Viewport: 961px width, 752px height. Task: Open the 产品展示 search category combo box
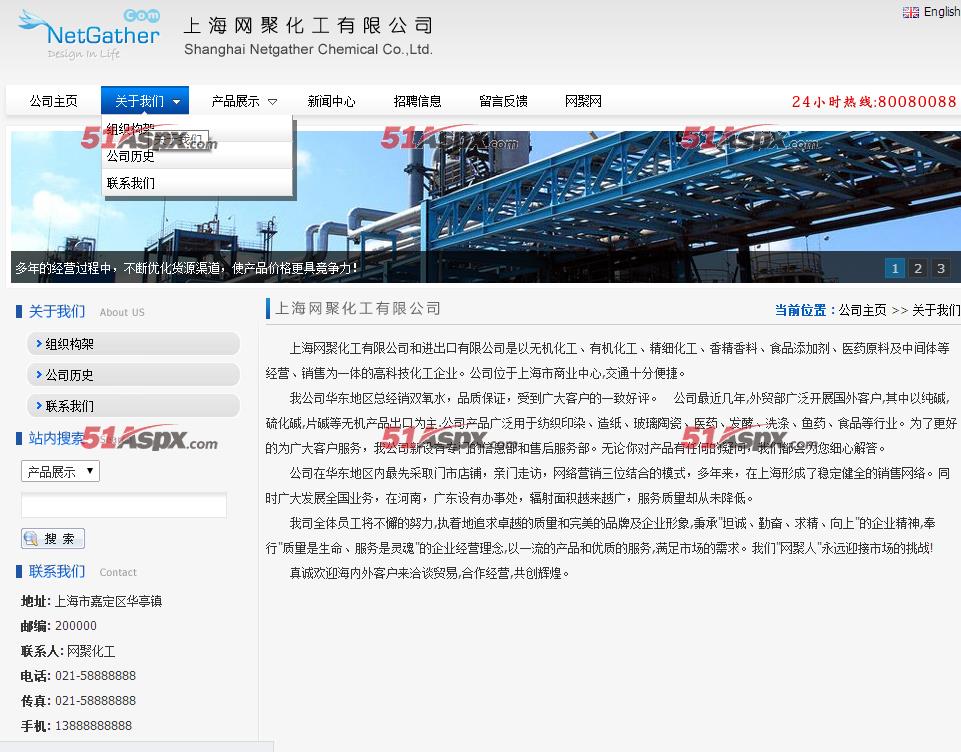click(x=60, y=471)
